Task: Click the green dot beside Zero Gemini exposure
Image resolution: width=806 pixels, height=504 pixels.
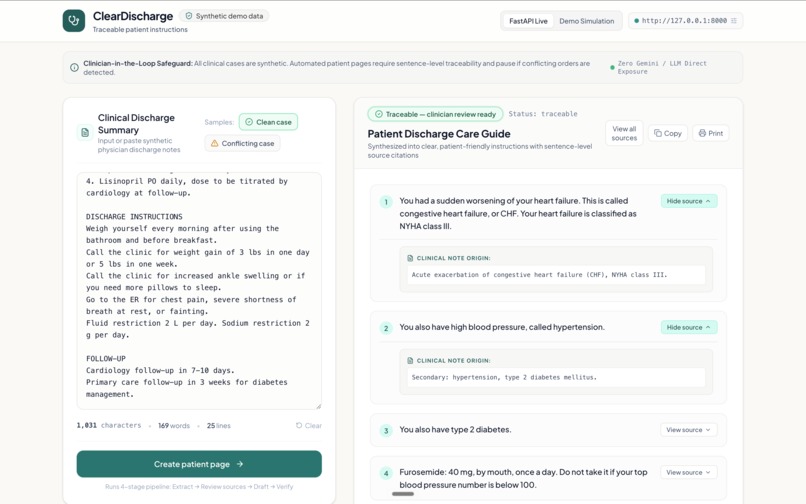Action: (x=612, y=67)
